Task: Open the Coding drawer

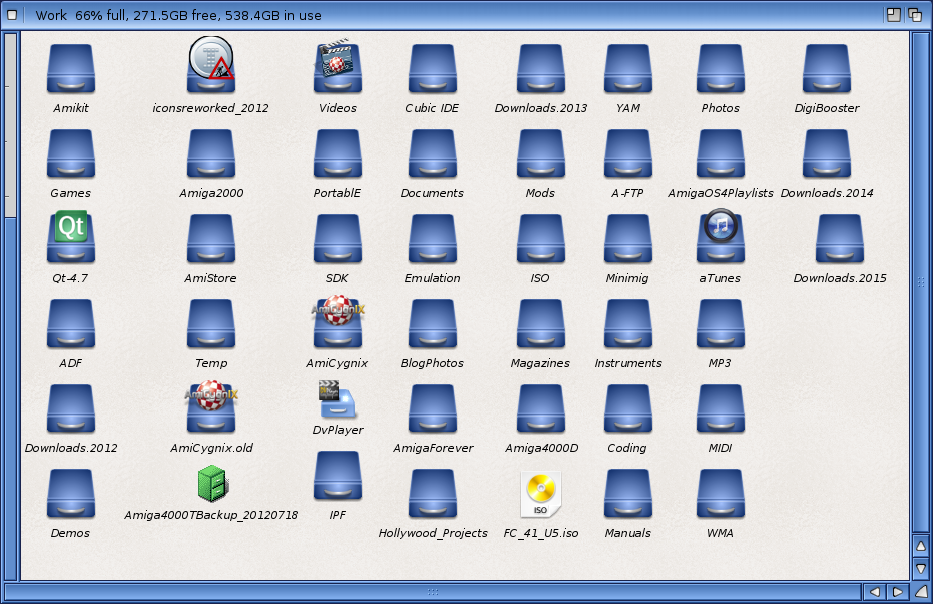Action: (628, 409)
